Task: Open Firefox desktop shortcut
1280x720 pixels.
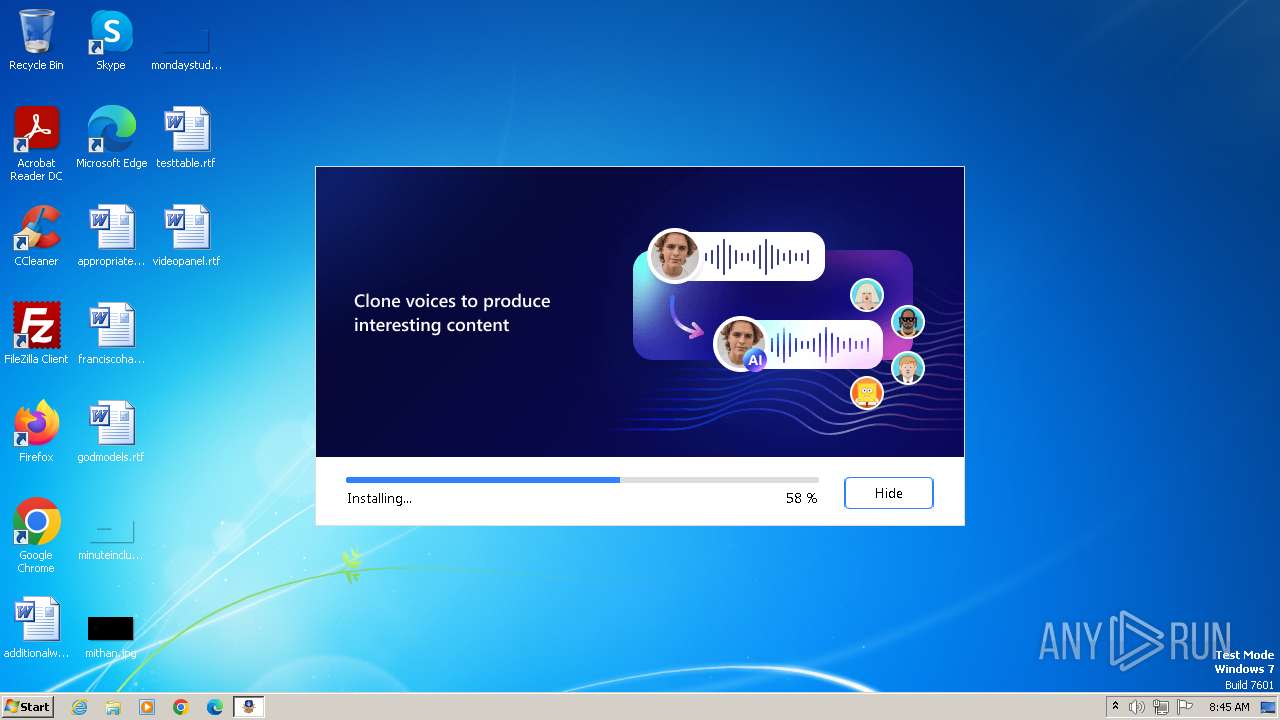Action: 36,432
